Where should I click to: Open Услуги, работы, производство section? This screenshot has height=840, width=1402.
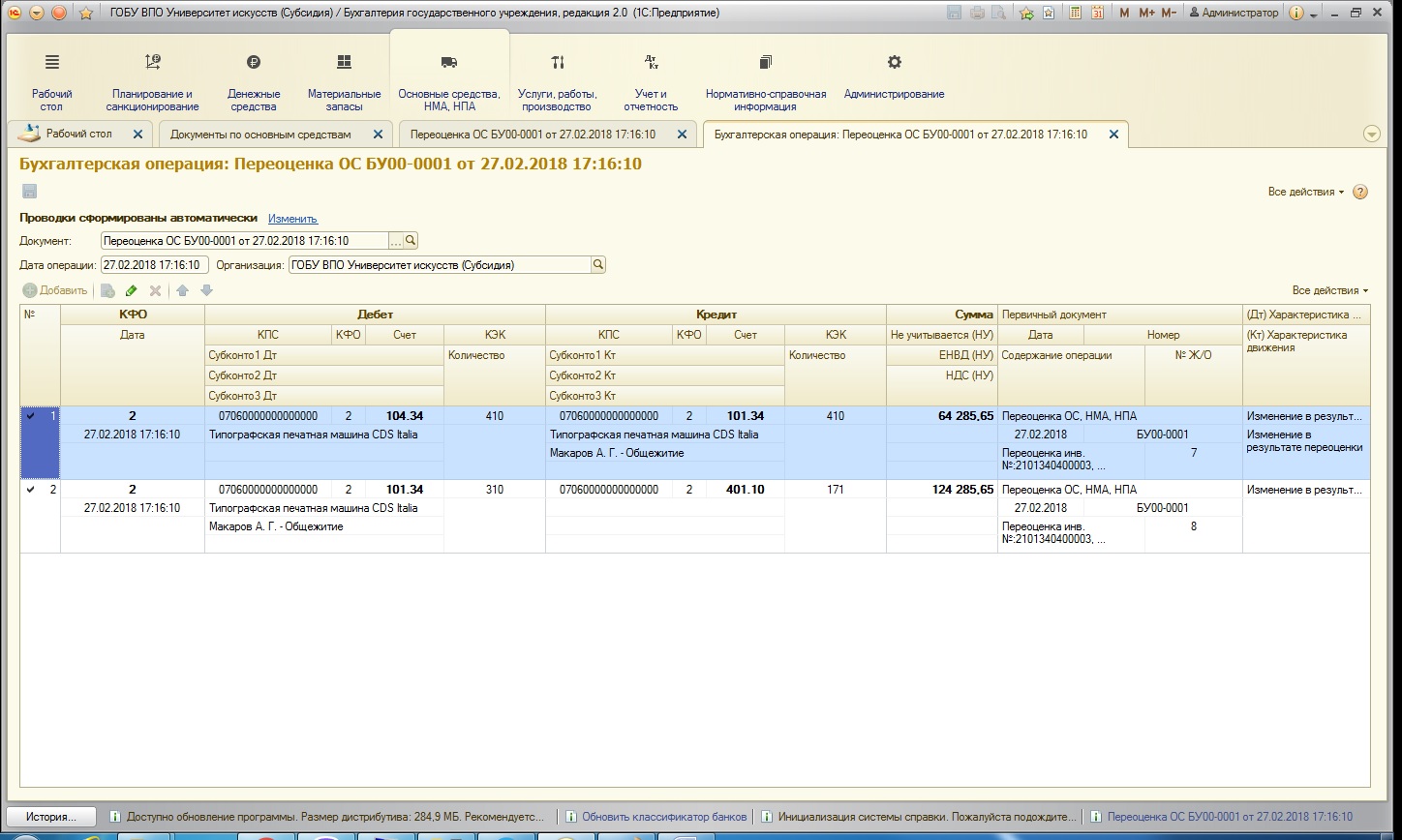pyautogui.click(x=557, y=81)
